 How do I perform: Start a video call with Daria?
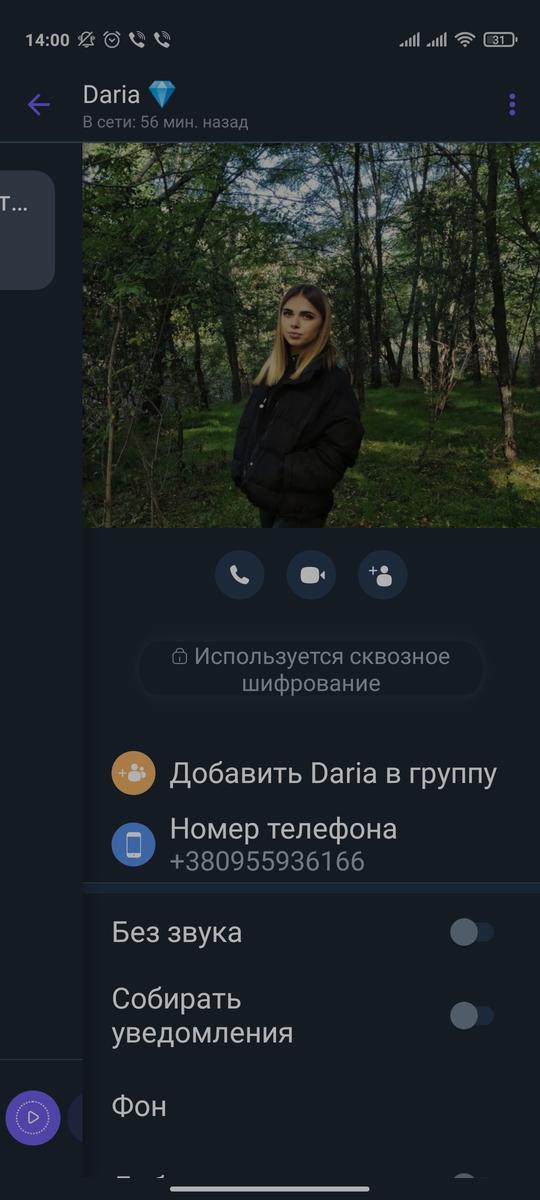tap(311, 575)
